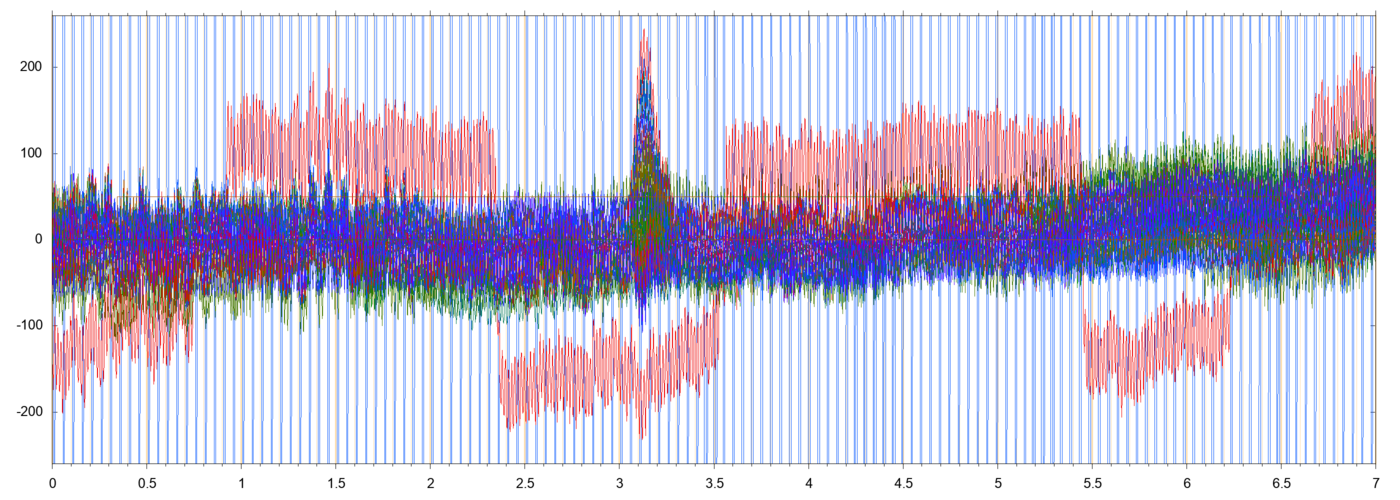Screen dimensions: 1400x500
Task: Click the x-axis tick label "5.5"
Action: [x=1092, y=482]
